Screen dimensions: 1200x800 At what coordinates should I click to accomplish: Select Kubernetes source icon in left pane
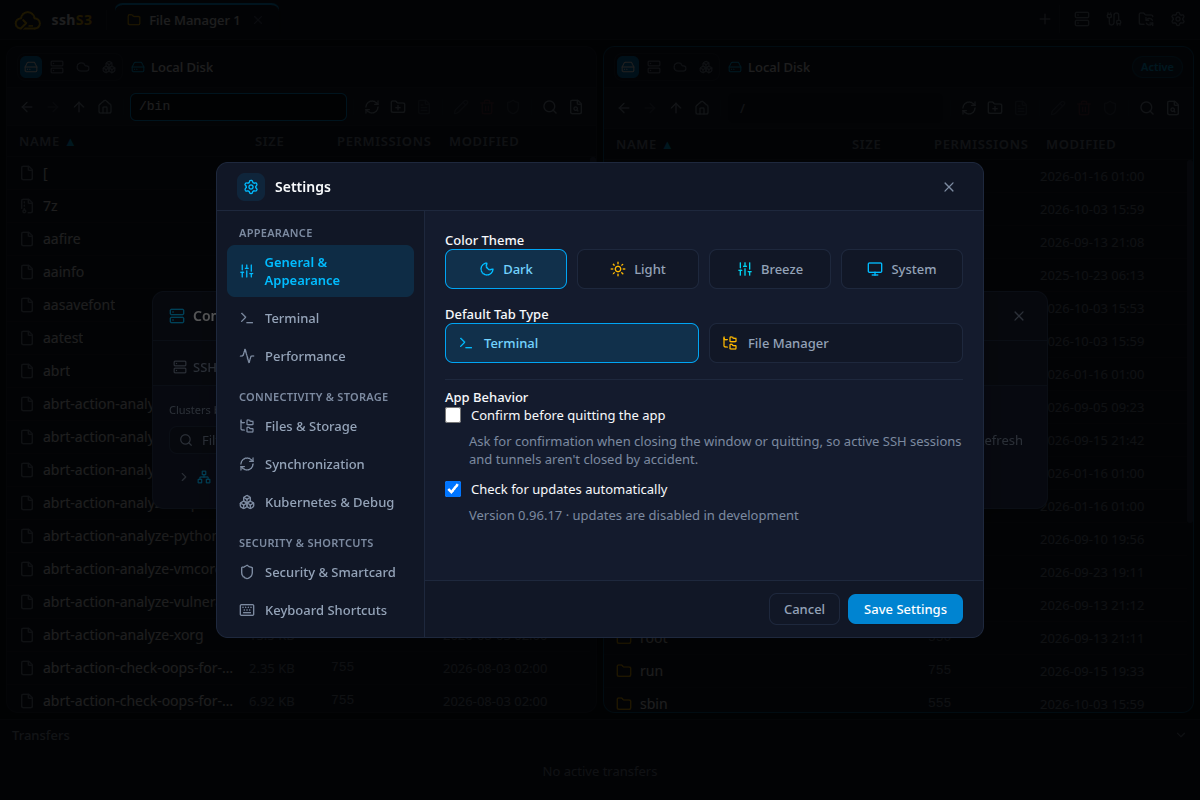point(109,67)
